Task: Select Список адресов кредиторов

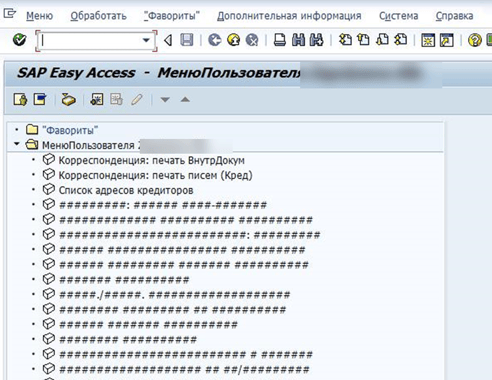Action: coord(126,190)
